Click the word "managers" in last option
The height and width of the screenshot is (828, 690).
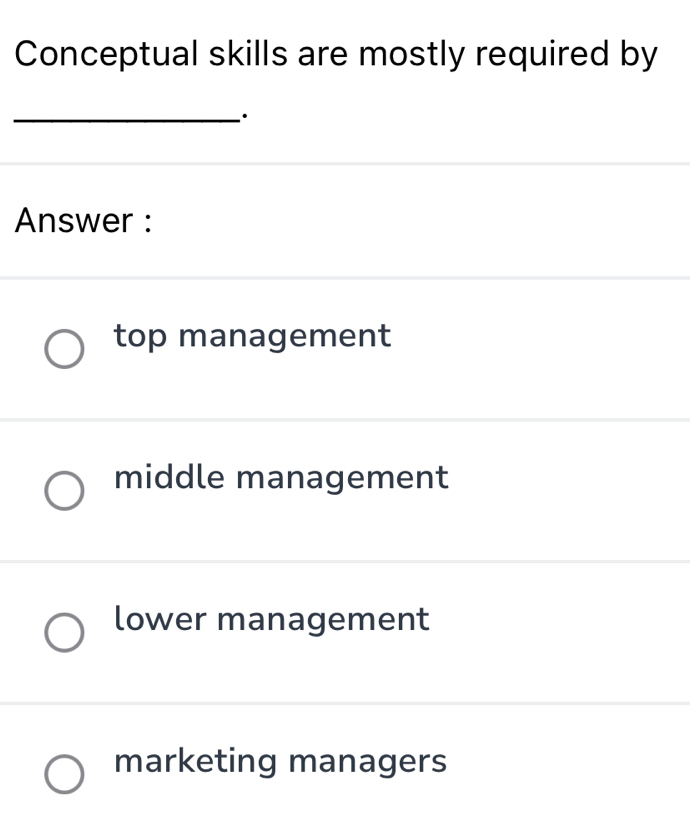tap(368, 761)
